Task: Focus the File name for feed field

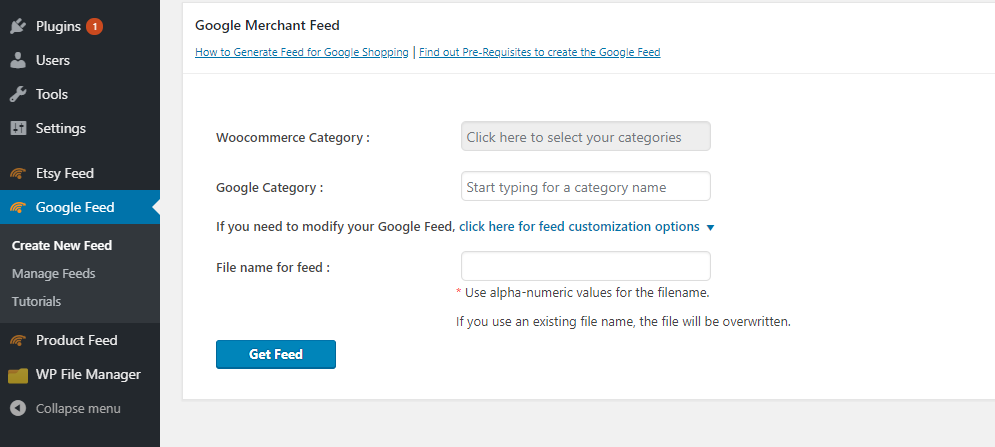Action: tap(586, 266)
